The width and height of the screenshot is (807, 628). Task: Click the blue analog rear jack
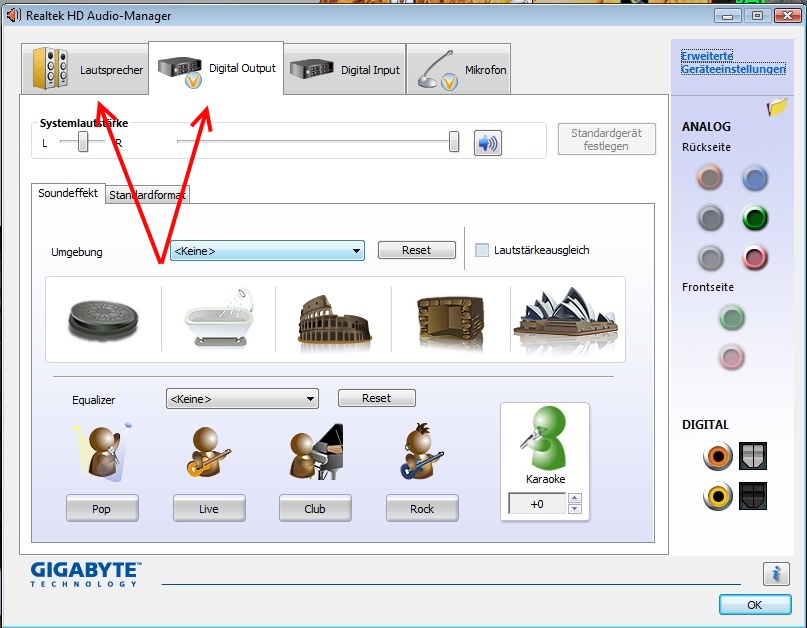[755, 179]
